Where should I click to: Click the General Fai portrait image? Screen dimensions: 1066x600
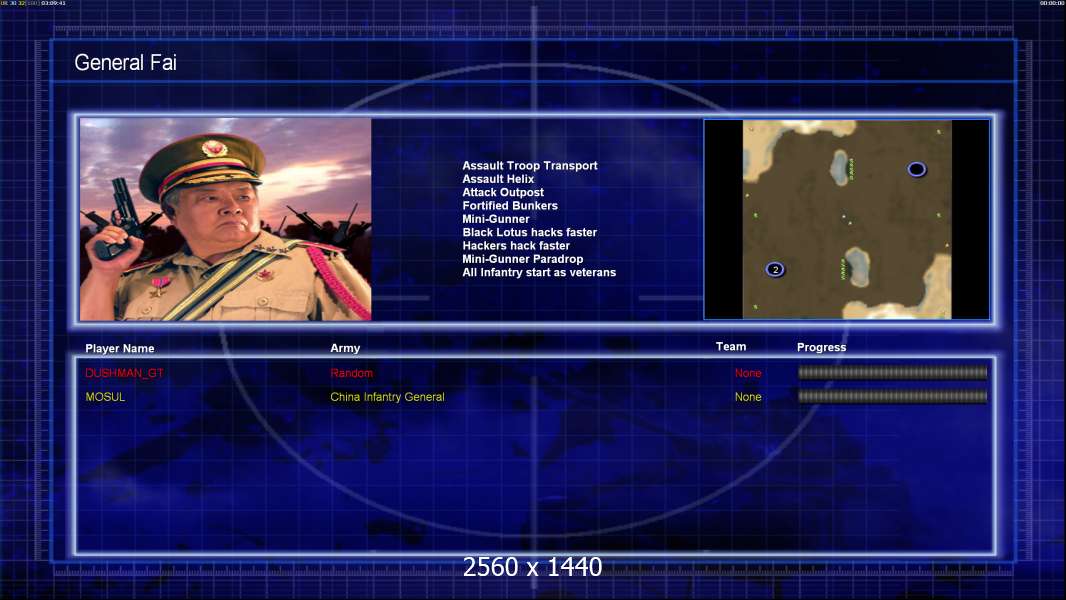point(226,219)
